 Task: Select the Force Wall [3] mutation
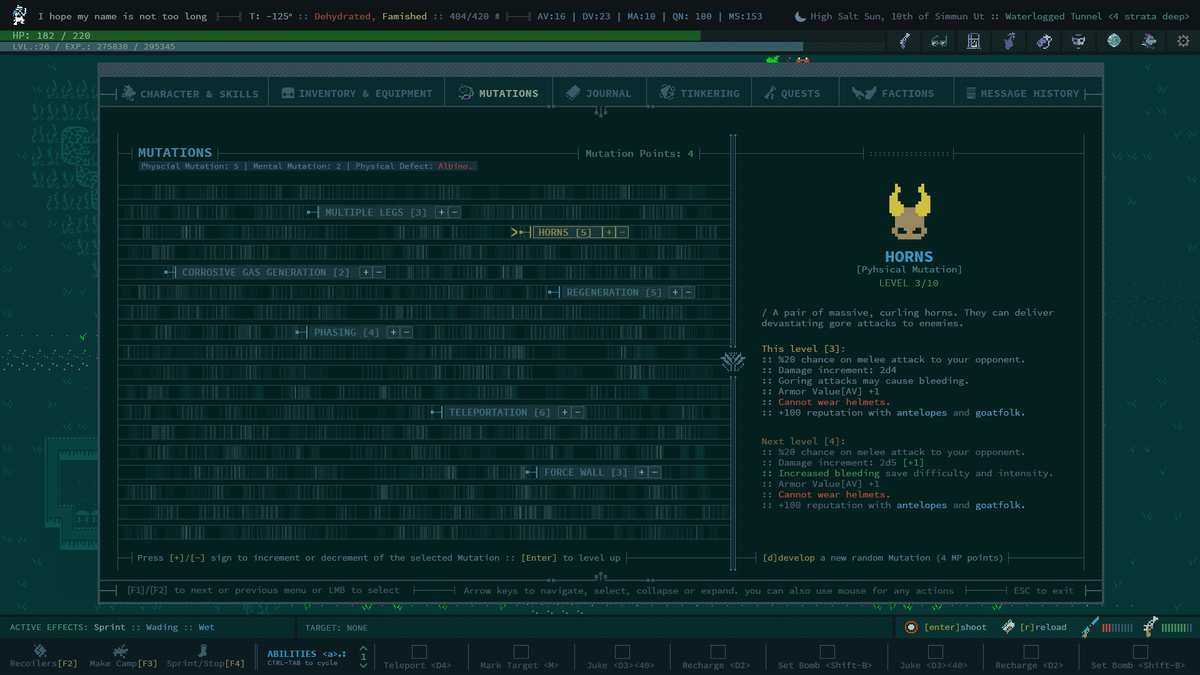point(585,472)
